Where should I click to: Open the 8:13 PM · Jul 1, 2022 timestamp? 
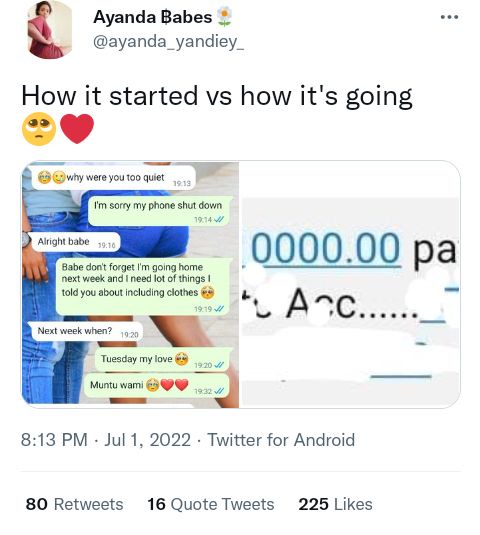pyautogui.click(x=106, y=440)
